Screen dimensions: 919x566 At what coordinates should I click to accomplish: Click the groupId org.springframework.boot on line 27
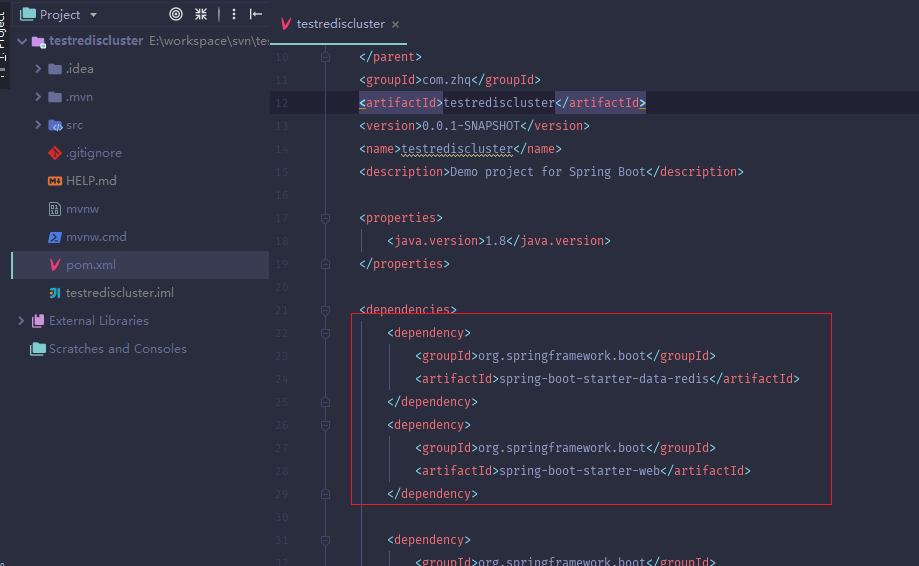(561, 448)
